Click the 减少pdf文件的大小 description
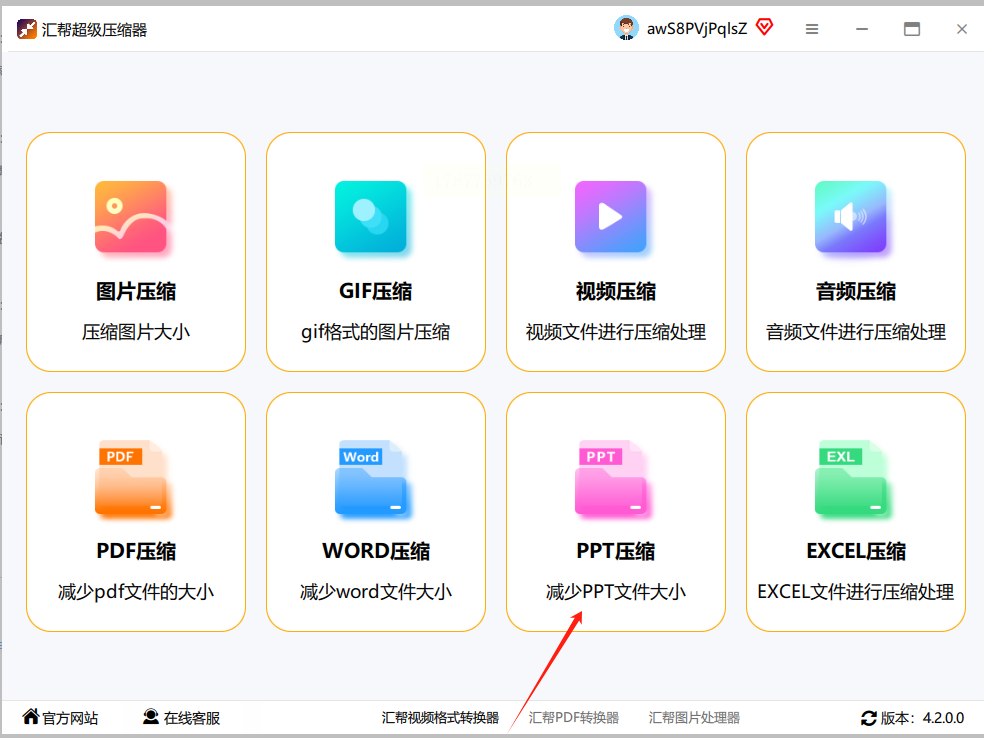 [136, 592]
